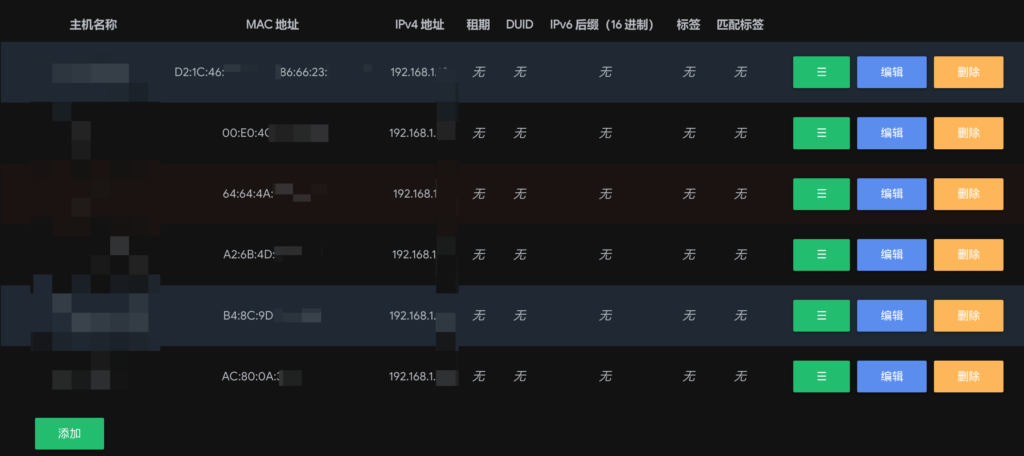Edit the A2:6B:4D host entry

(x=891, y=255)
